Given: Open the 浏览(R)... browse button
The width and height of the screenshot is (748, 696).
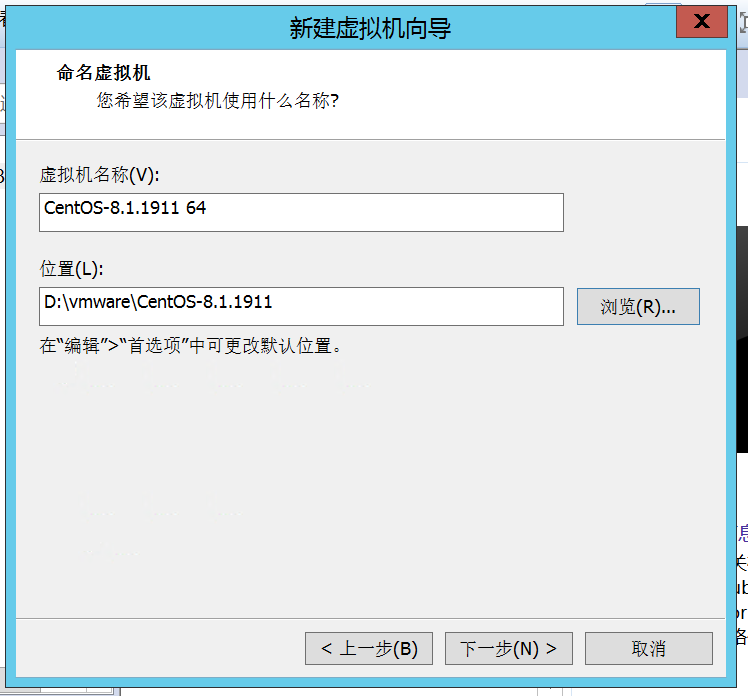Looking at the screenshot, I should pyautogui.click(x=638, y=306).
